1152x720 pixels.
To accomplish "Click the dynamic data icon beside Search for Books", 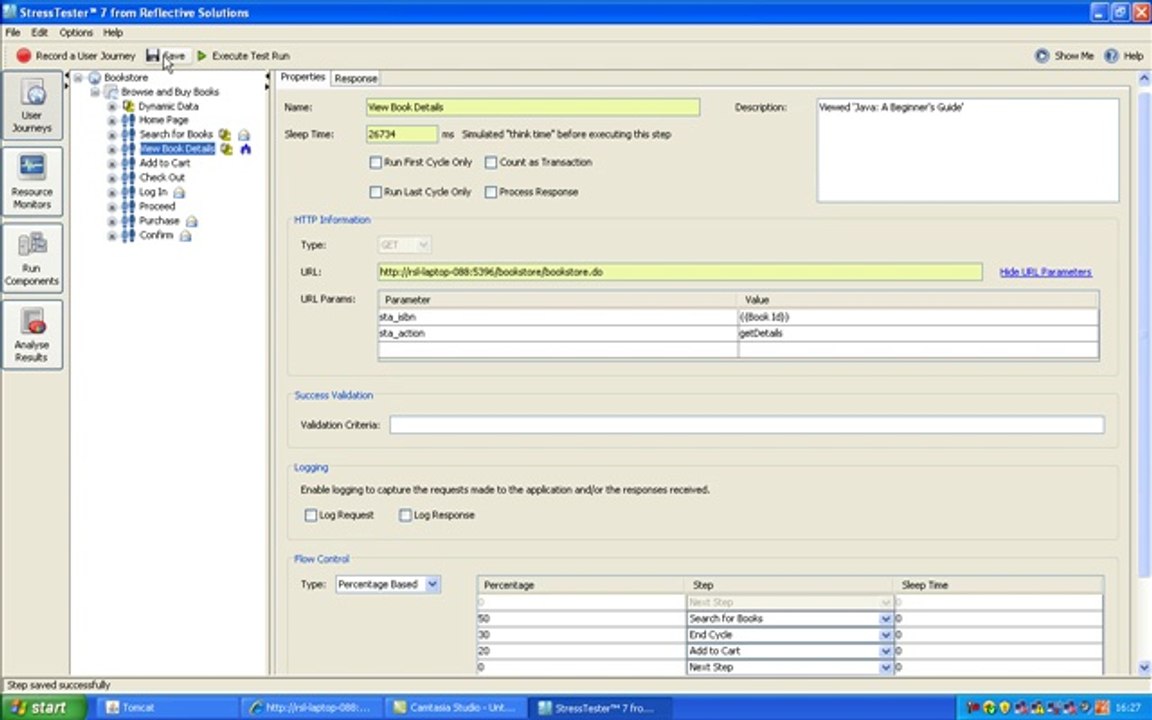I will (x=225, y=134).
